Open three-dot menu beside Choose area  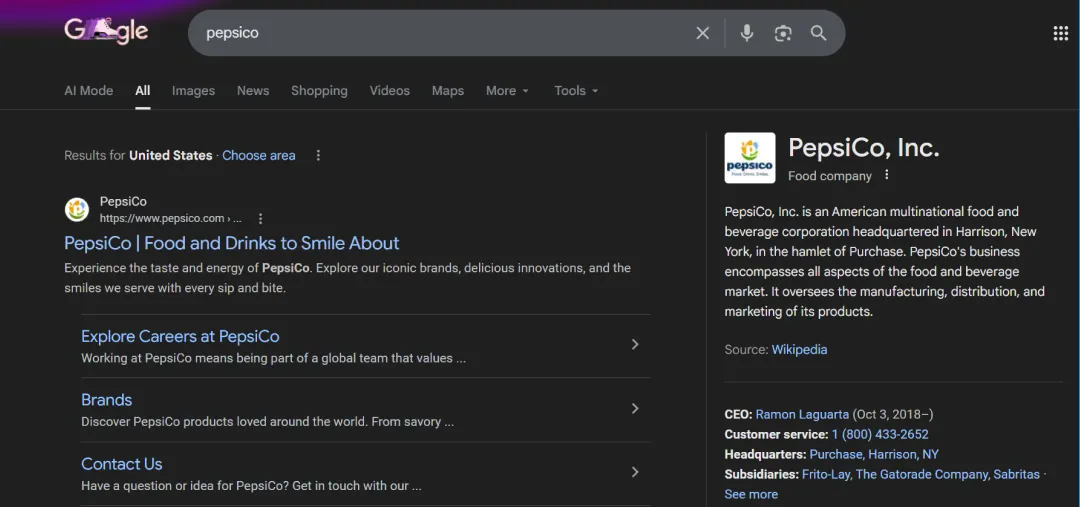pyautogui.click(x=318, y=156)
